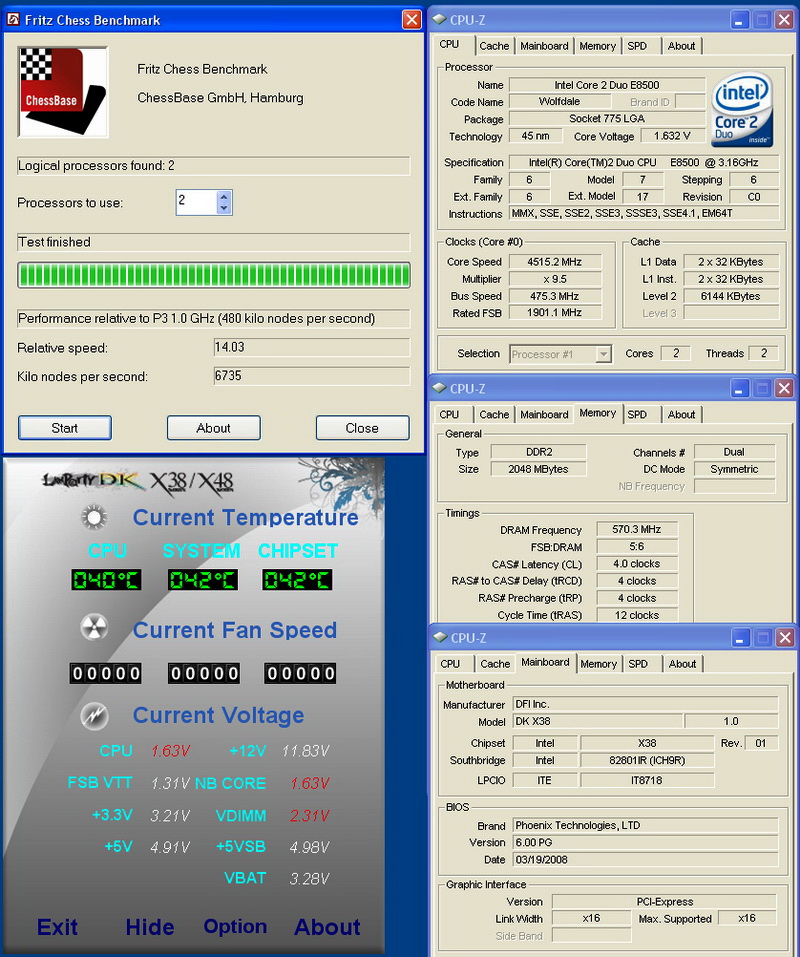800x957 pixels.
Task: Open Memory tab in bottom CPU-Z window
Action: 599,663
